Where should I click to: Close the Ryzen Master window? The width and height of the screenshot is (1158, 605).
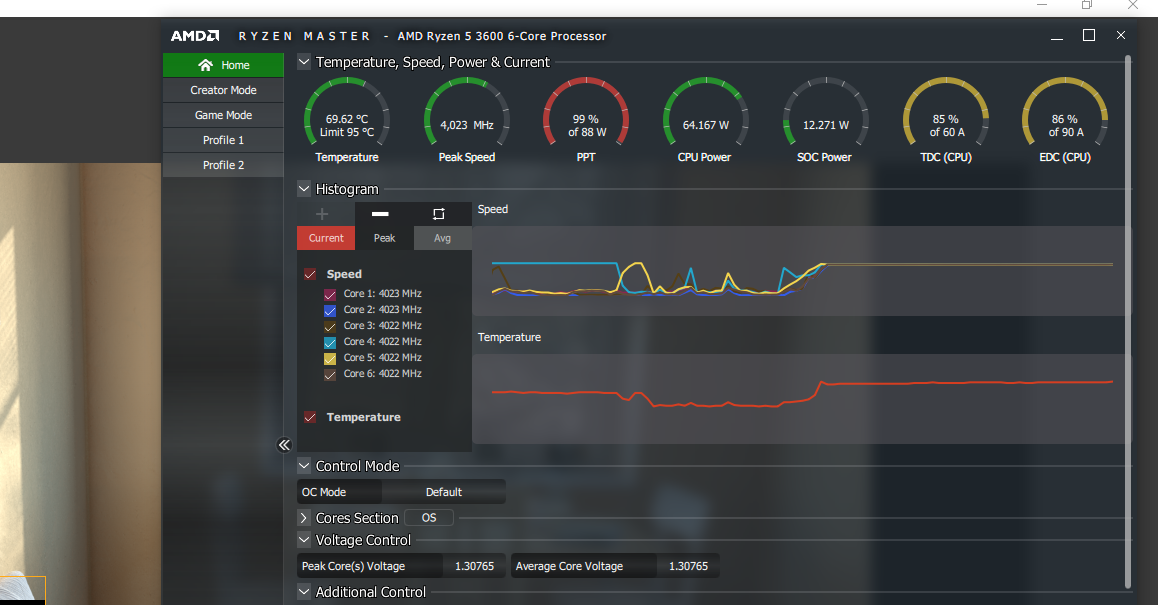(1121, 35)
